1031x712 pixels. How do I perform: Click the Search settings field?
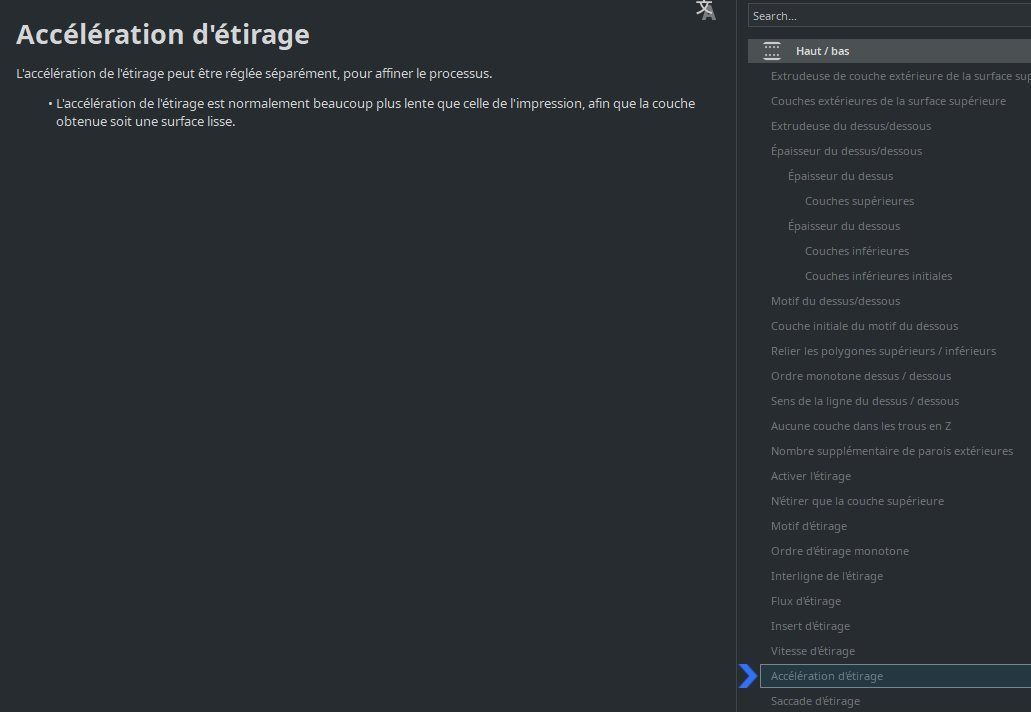click(x=890, y=16)
